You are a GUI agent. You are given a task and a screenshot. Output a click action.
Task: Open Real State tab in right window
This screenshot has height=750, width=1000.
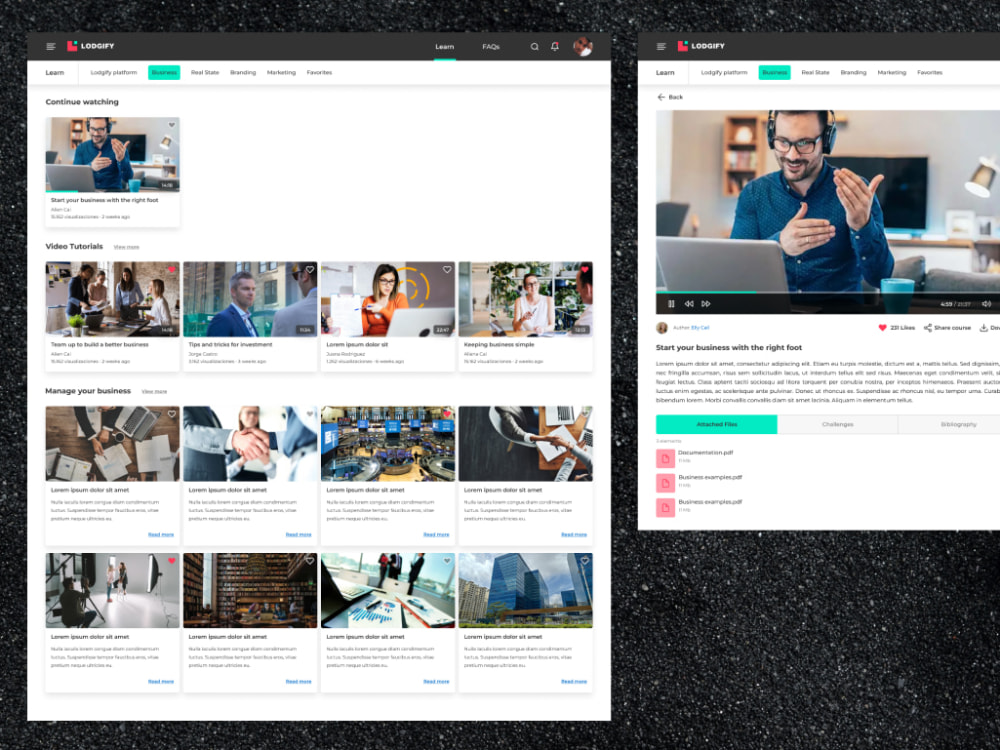815,73
